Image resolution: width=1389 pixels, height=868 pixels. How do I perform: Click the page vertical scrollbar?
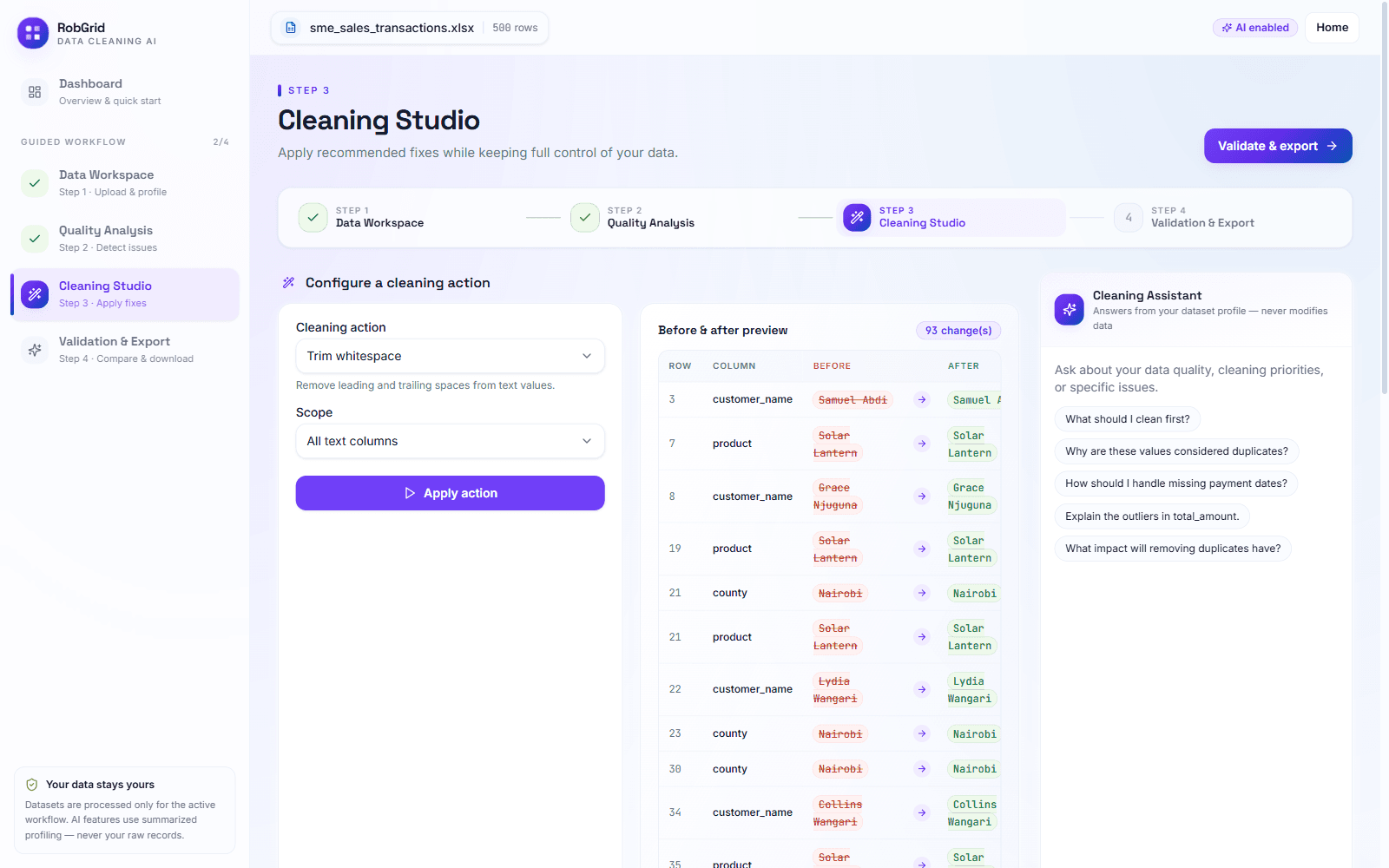(x=1384, y=200)
